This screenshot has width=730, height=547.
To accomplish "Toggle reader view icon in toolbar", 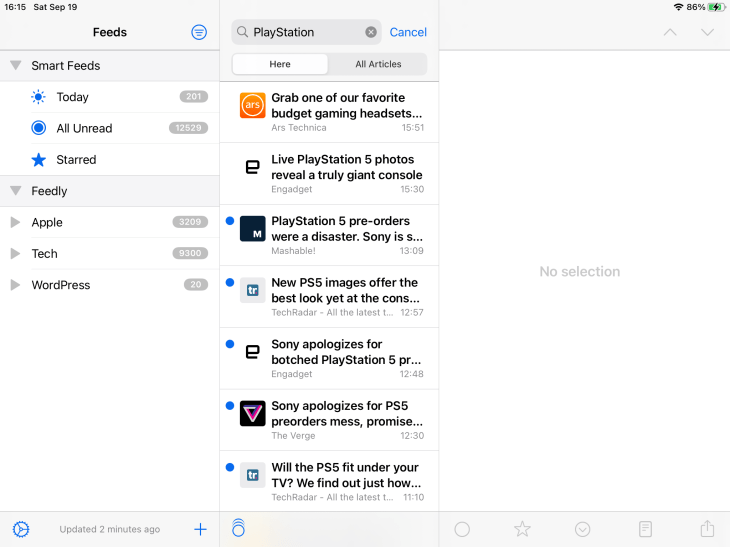I will [x=646, y=529].
